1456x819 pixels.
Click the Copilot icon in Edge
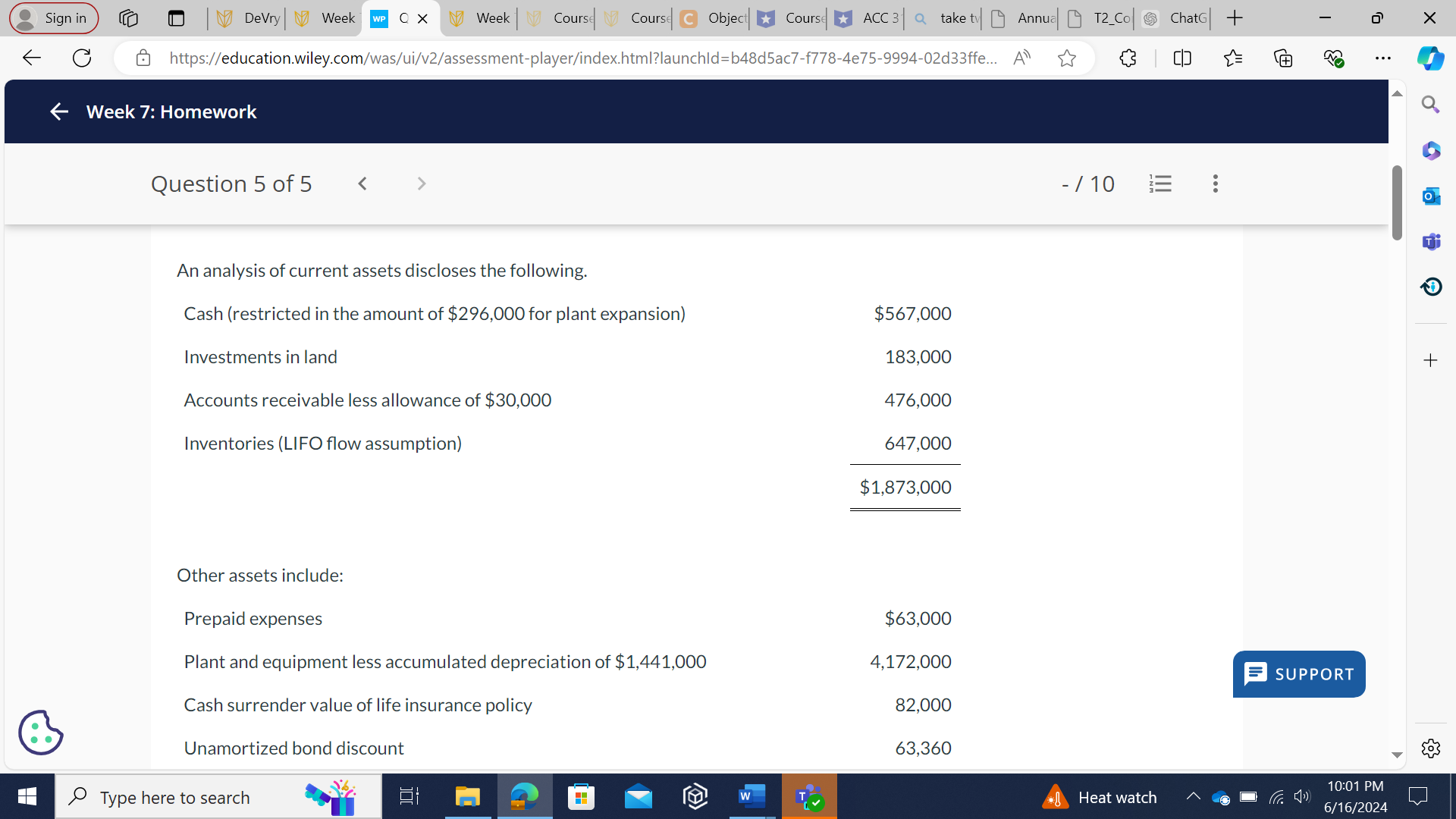click(x=1430, y=58)
